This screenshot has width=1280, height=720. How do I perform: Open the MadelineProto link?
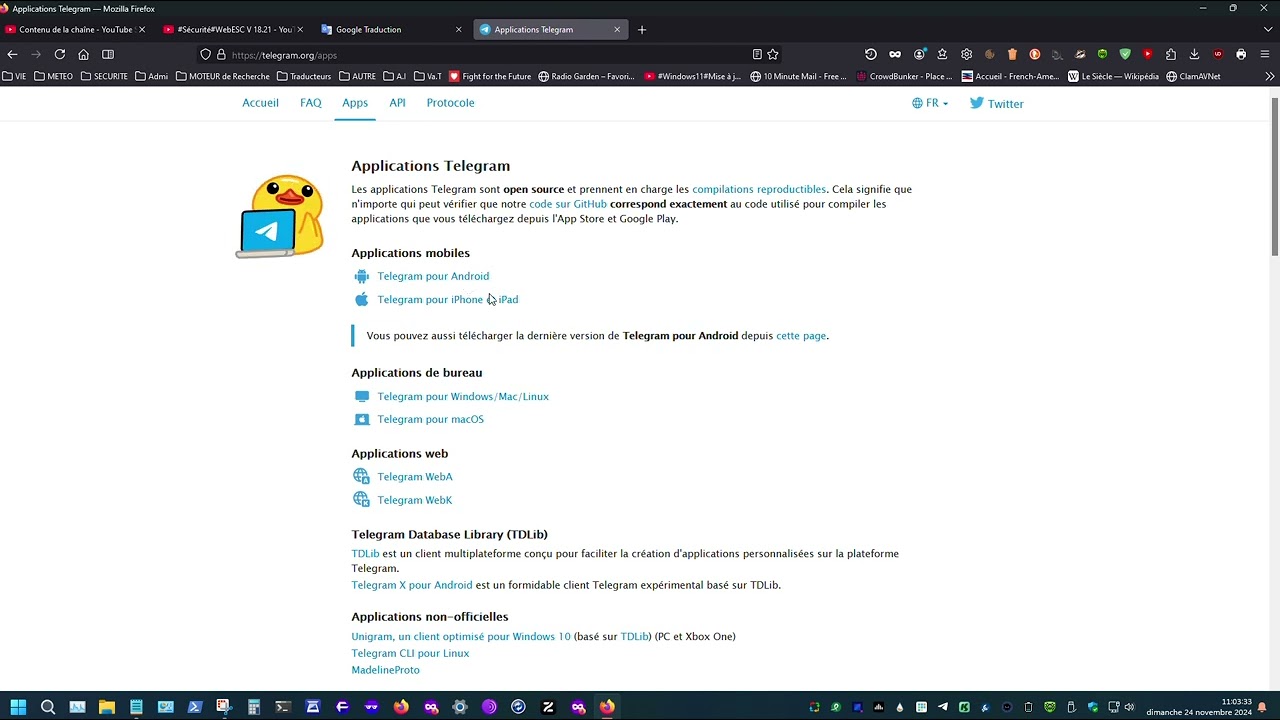tap(385, 670)
